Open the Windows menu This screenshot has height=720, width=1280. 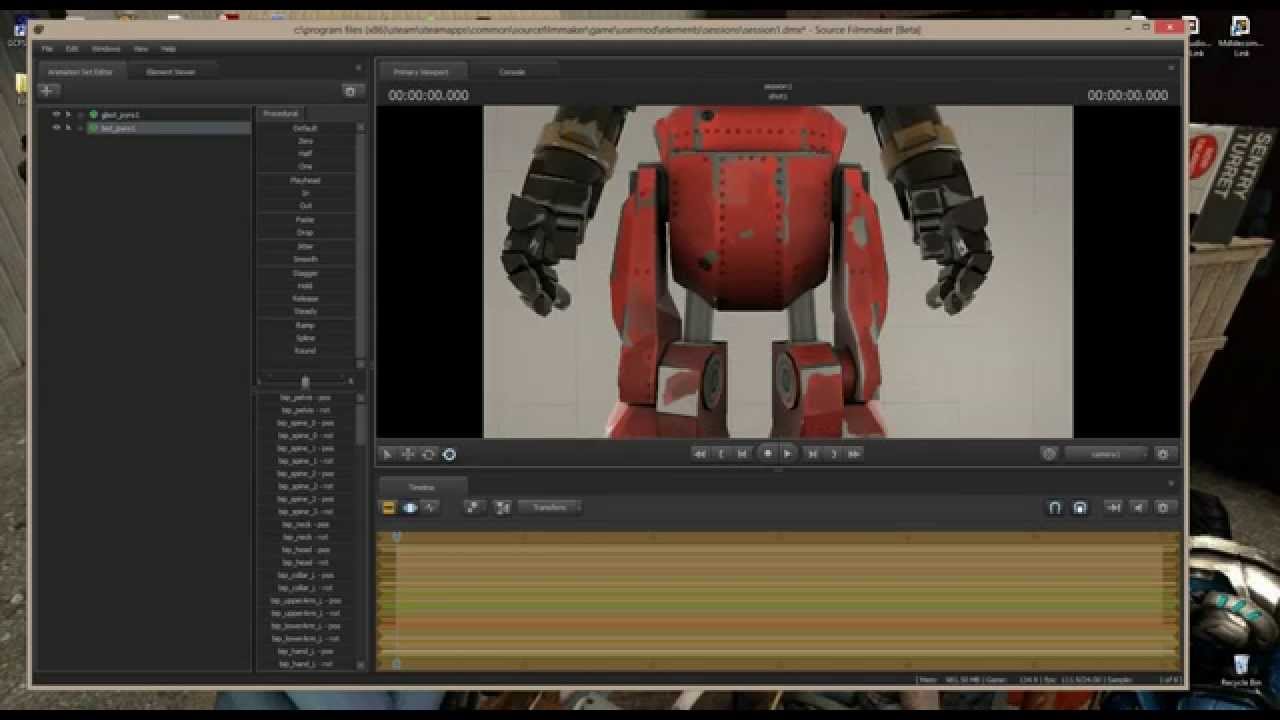pos(106,49)
